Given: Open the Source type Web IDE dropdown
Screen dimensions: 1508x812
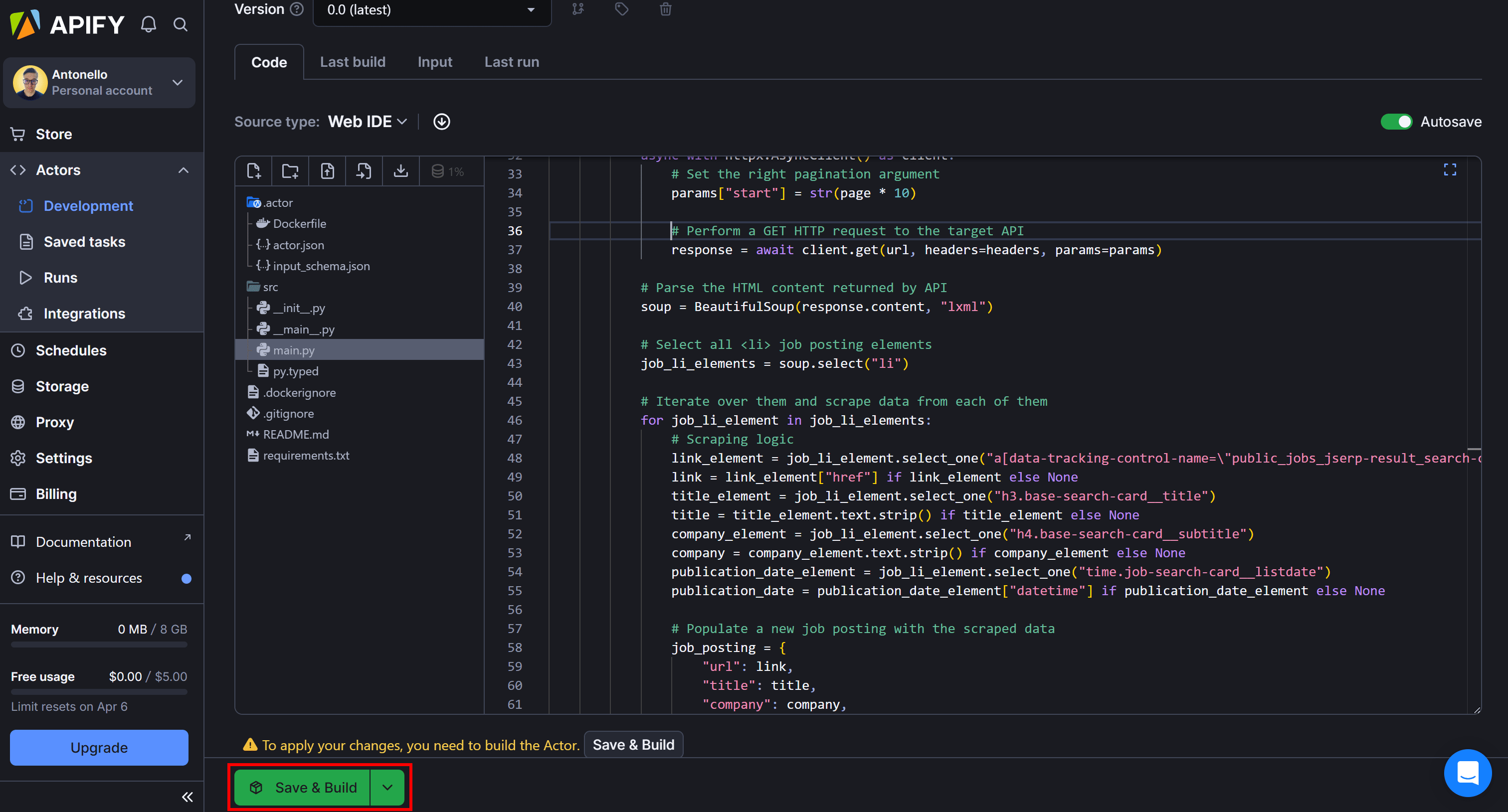Looking at the screenshot, I should click(366, 121).
